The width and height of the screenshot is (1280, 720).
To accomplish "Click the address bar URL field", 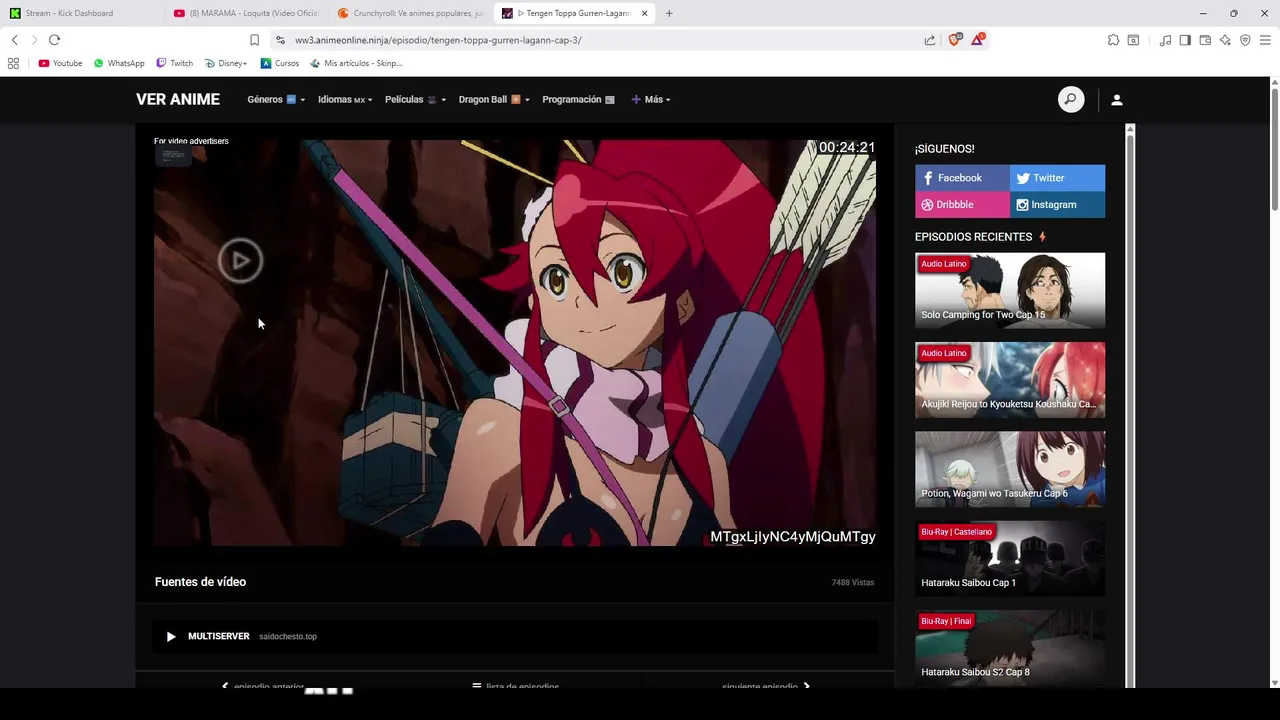I will (x=600, y=40).
